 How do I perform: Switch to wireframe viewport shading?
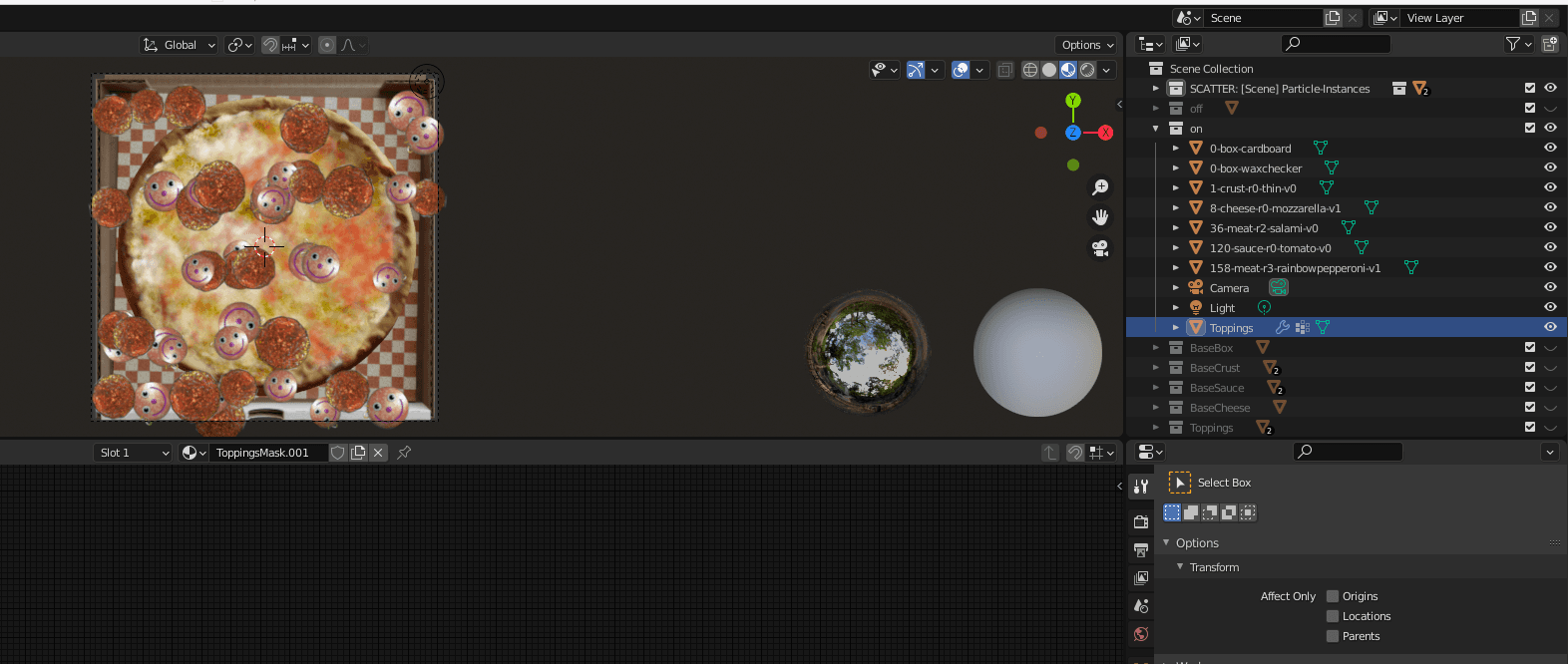click(1030, 70)
